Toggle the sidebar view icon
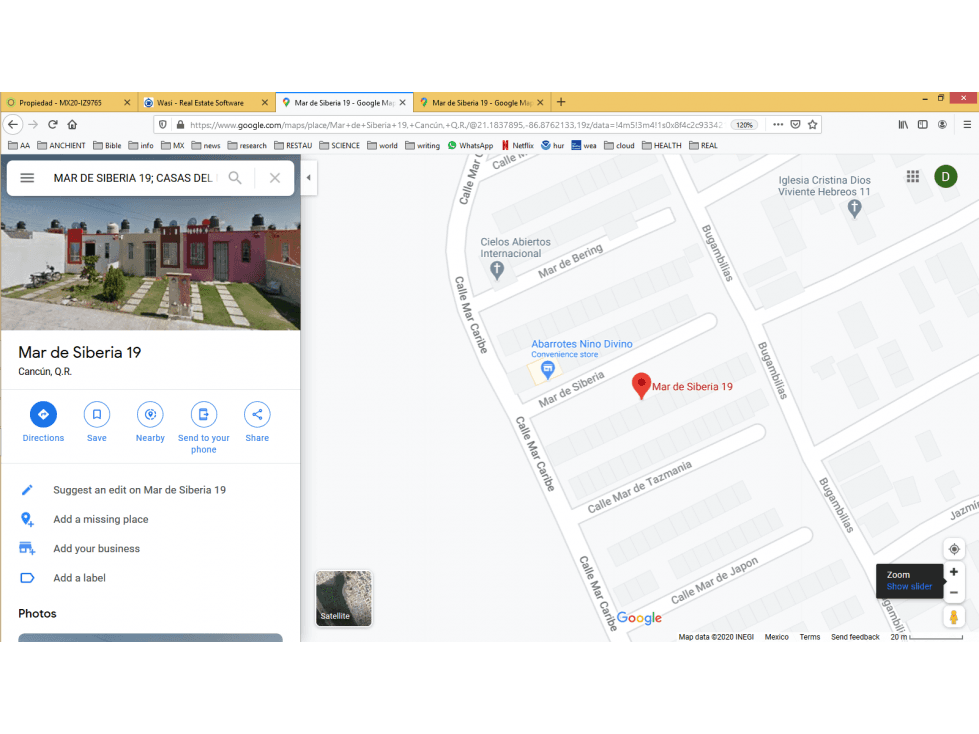 pos(923,125)
